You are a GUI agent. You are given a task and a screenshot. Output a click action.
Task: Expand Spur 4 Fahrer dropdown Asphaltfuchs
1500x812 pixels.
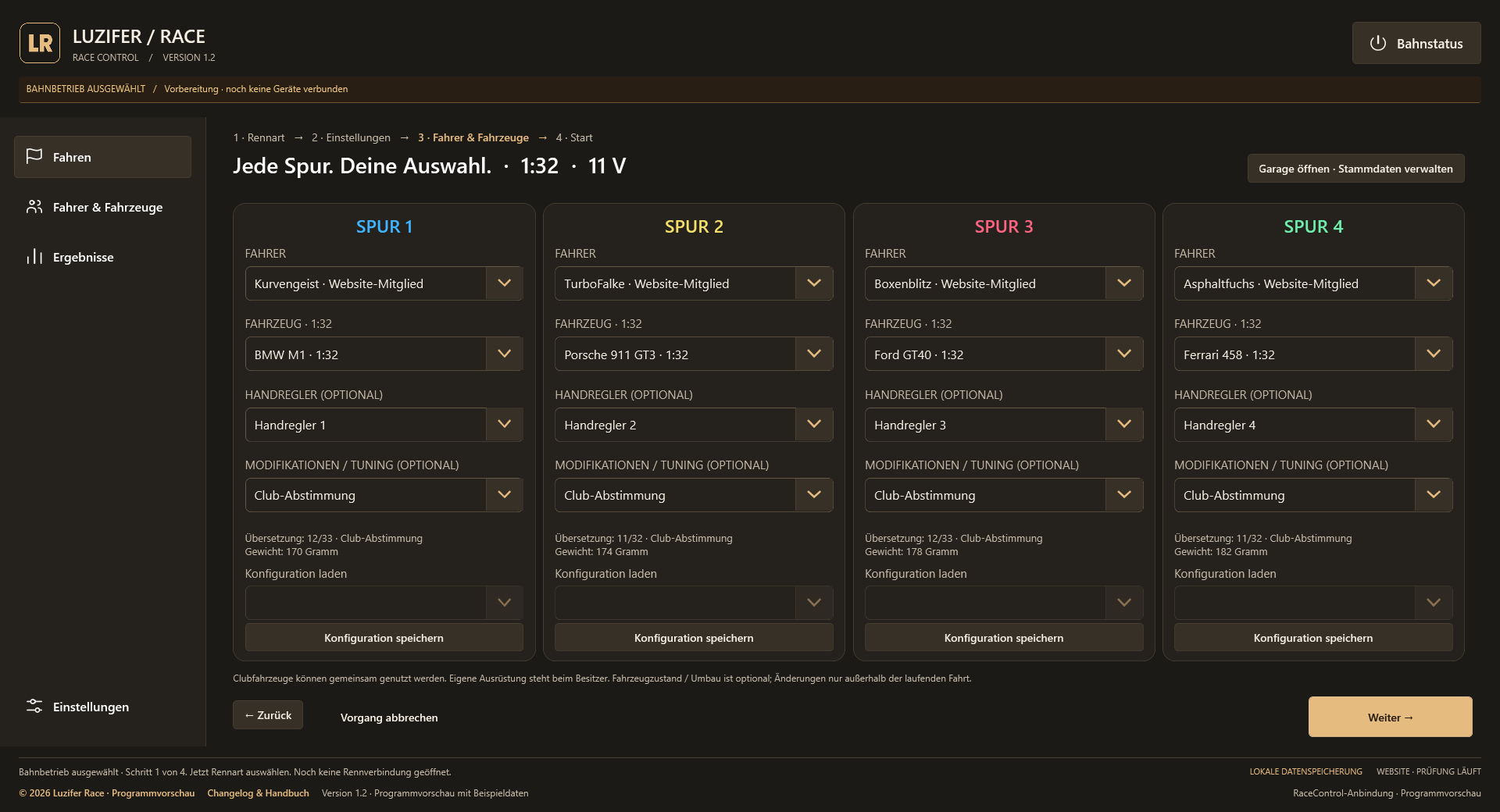pyautogui.click(x=1313, y=283)
